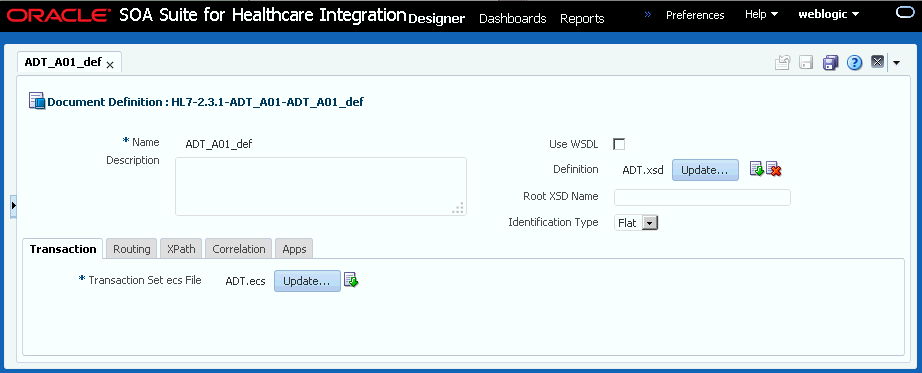Screen dimensions: 922x373
Task: Open the Help dropdown menu
Action: pyautogui.click(x=761, y=14)
